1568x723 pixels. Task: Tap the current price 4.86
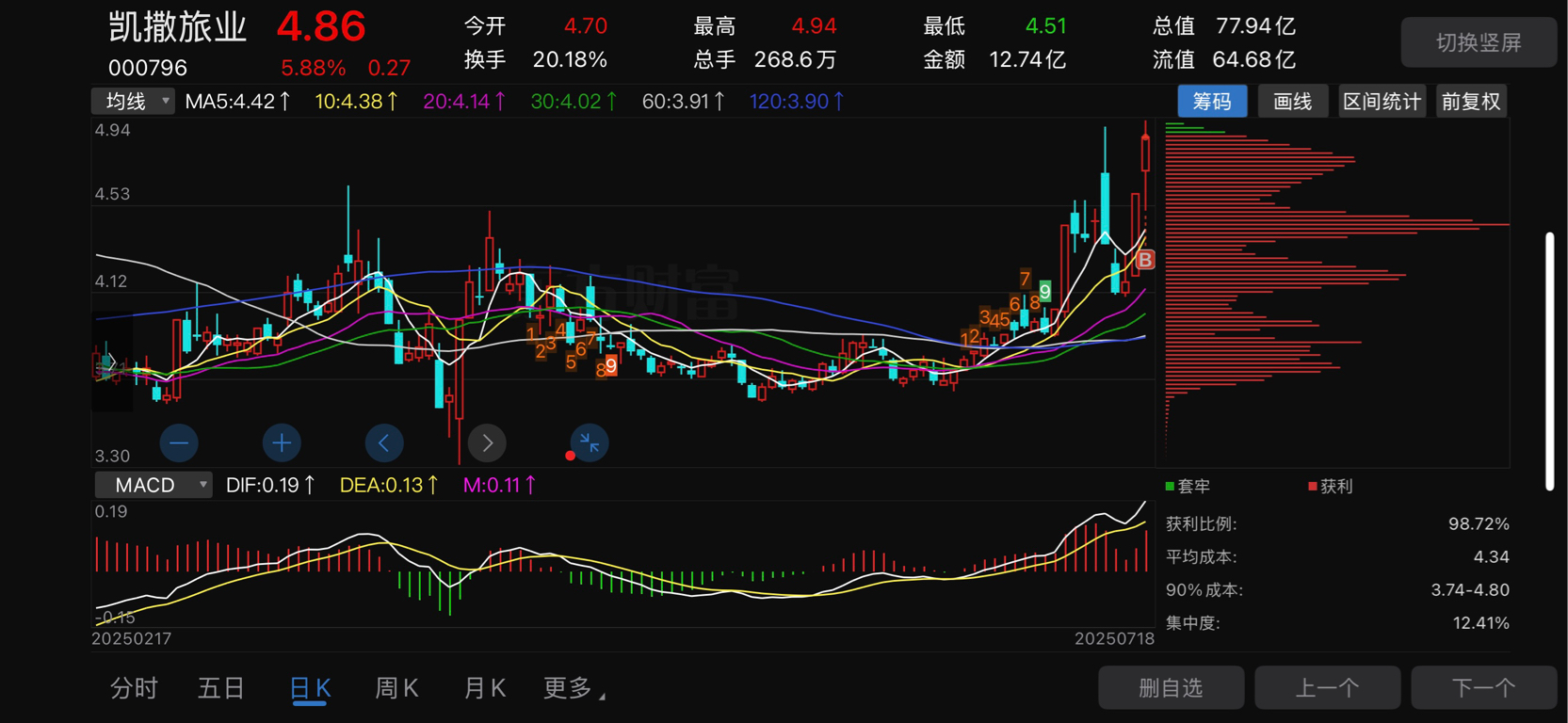(320, 26)
